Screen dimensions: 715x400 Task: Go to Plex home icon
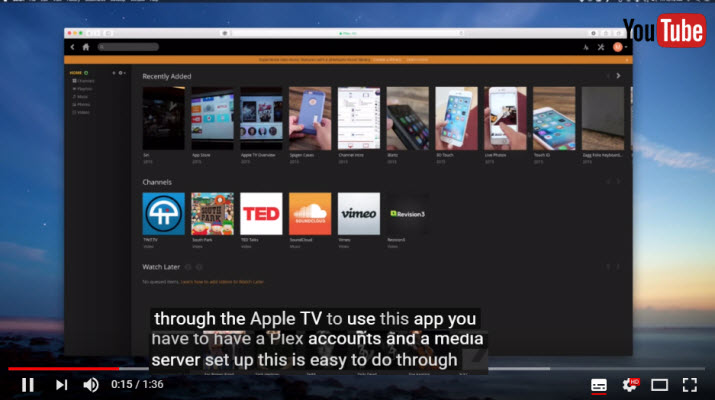click(x=86, y=47)
